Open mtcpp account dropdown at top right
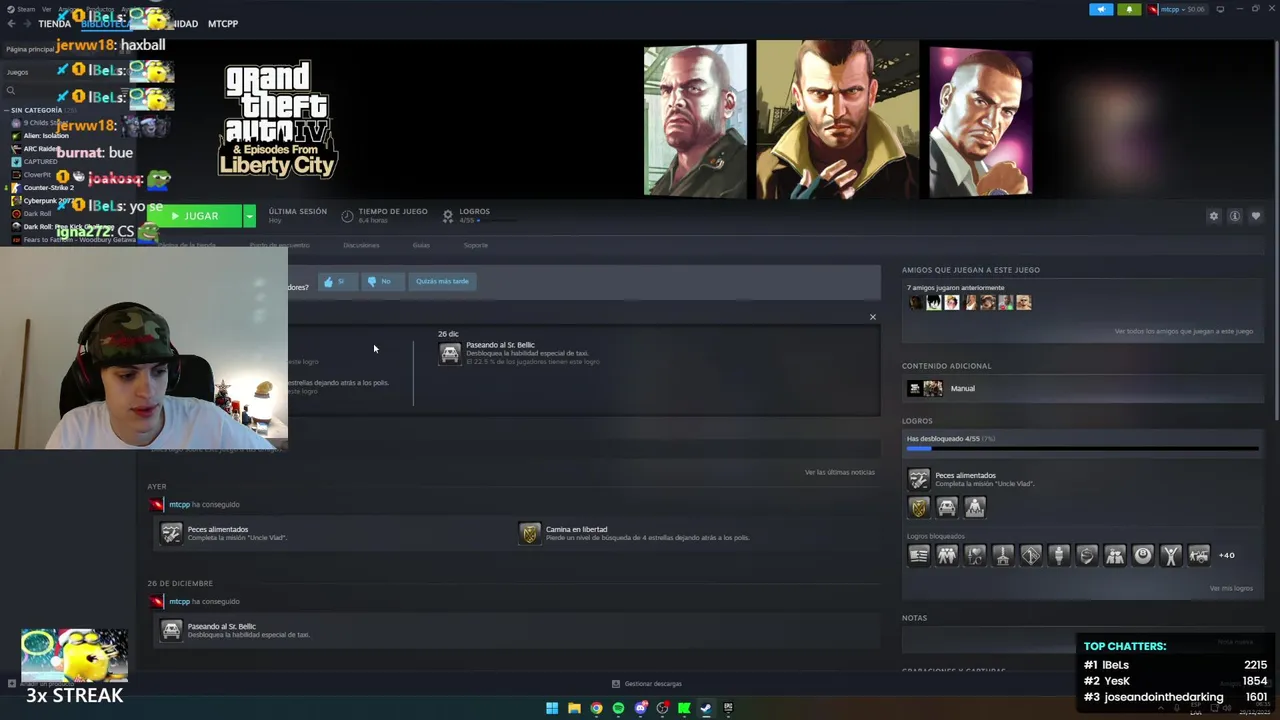The height and width of the screenshot is (720, 1280). [1177, 9]
